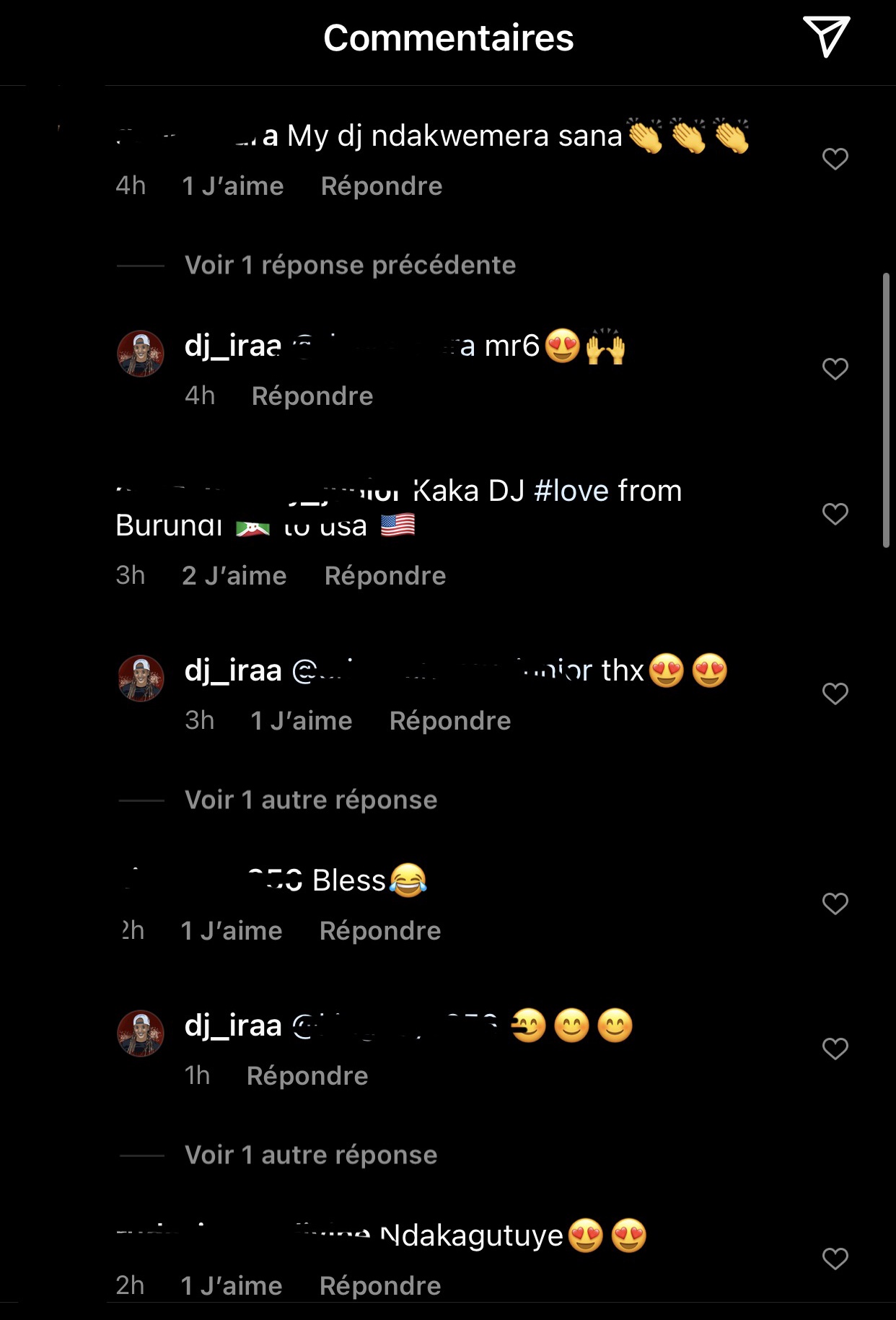
Task: Heart the 'Ndakagutuye' comment
Action: click(835, 1259)
